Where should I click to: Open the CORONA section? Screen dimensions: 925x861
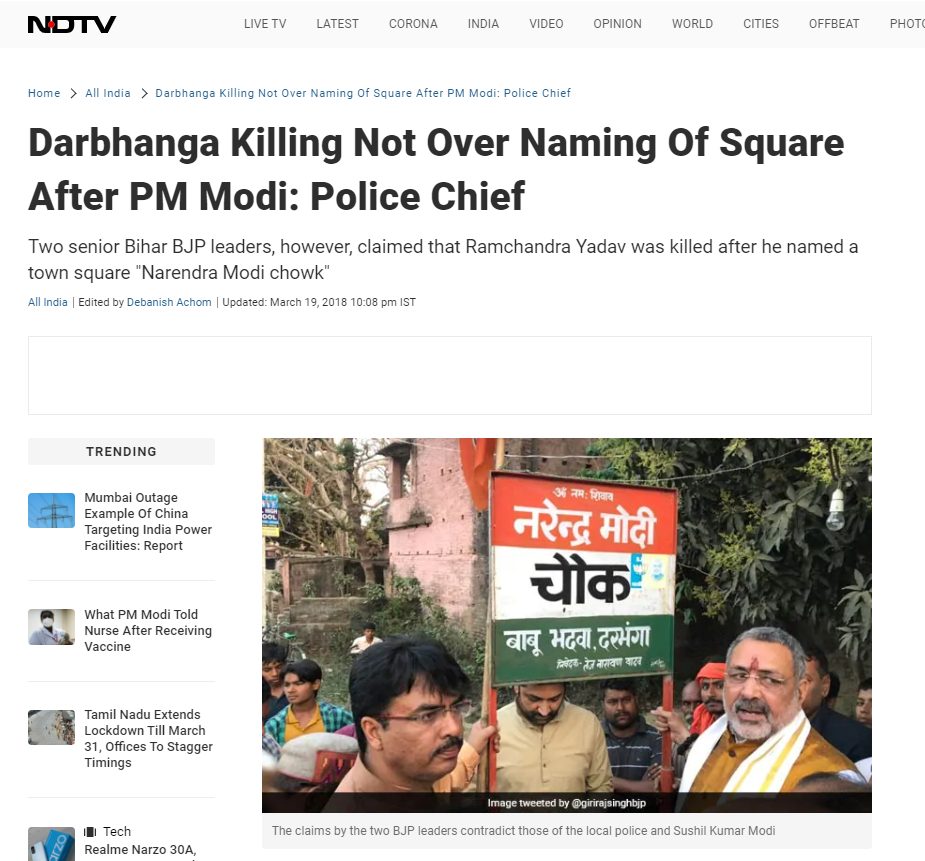point(413,24)
